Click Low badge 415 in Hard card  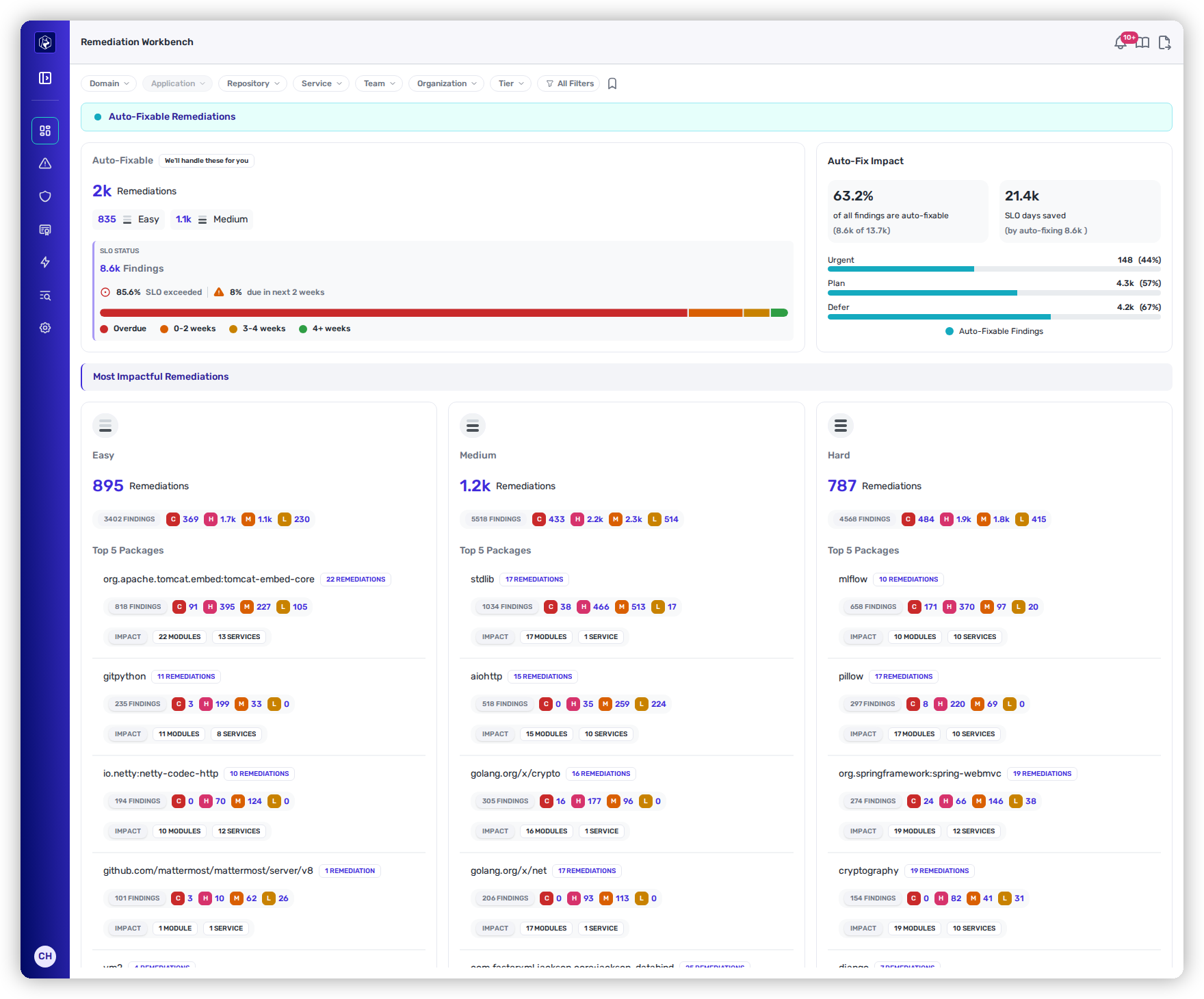1032,519
